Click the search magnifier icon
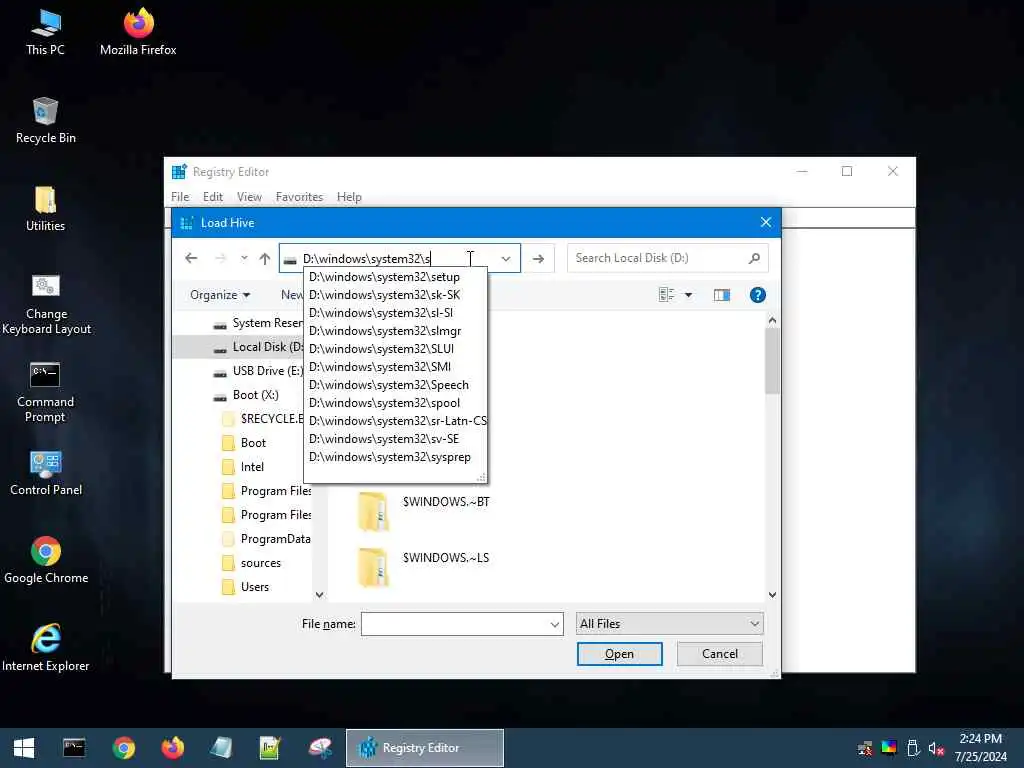Viewport: 1024px width, 768px height. [754, 258]
